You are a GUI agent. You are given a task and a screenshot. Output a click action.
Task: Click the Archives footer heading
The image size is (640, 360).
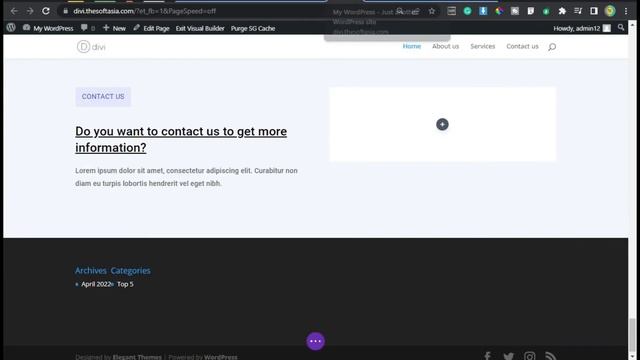(x=91, y=271)
